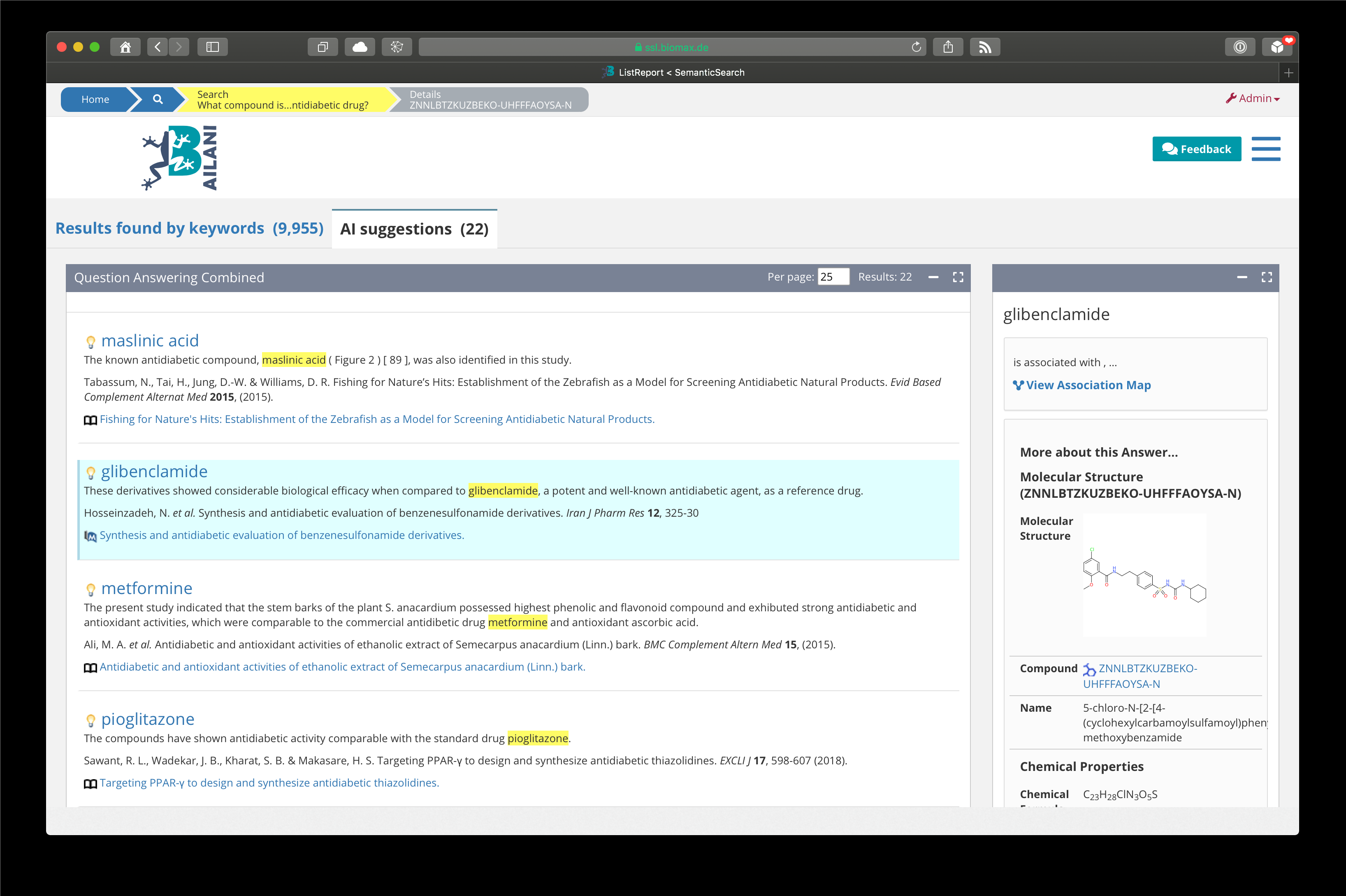This screenshot has height=896, width=1346.
Task: Reload the page using the refresh icon
Action: (916, 47)
